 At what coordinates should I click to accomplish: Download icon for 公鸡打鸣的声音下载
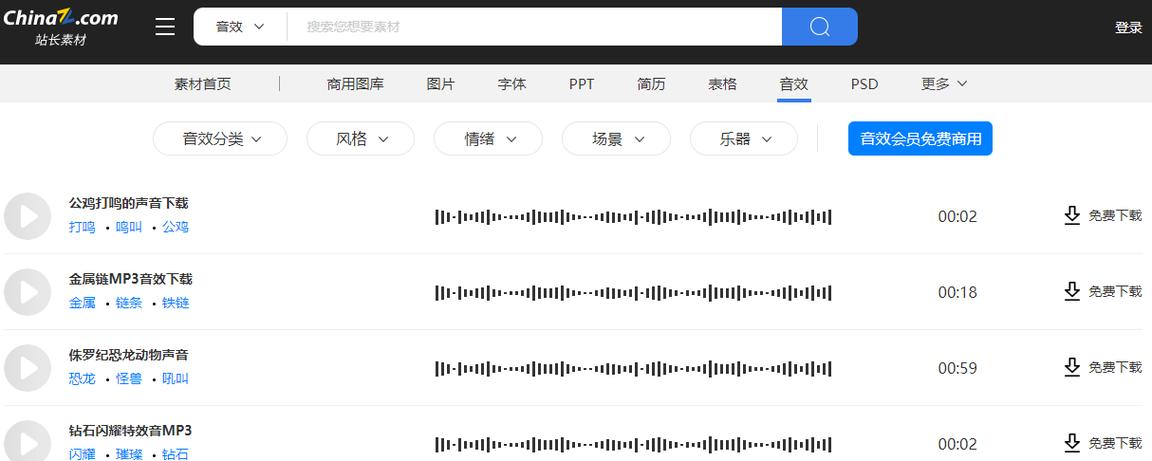coord(1072,215)
